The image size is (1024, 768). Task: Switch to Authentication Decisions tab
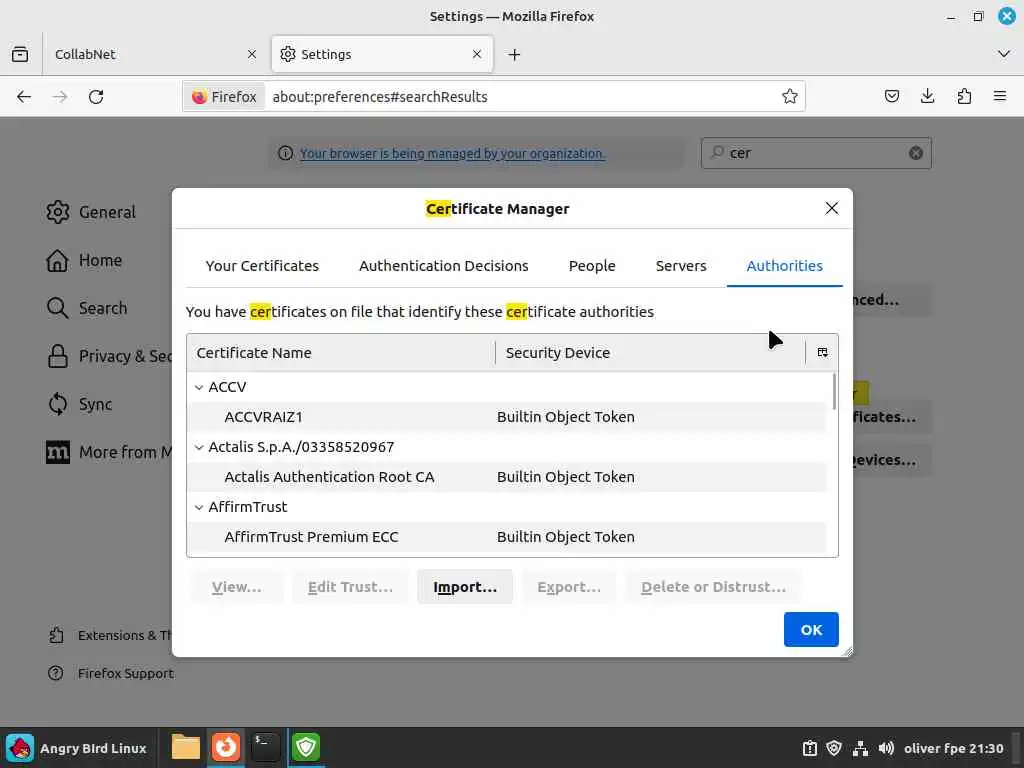[x=443, y=266]
